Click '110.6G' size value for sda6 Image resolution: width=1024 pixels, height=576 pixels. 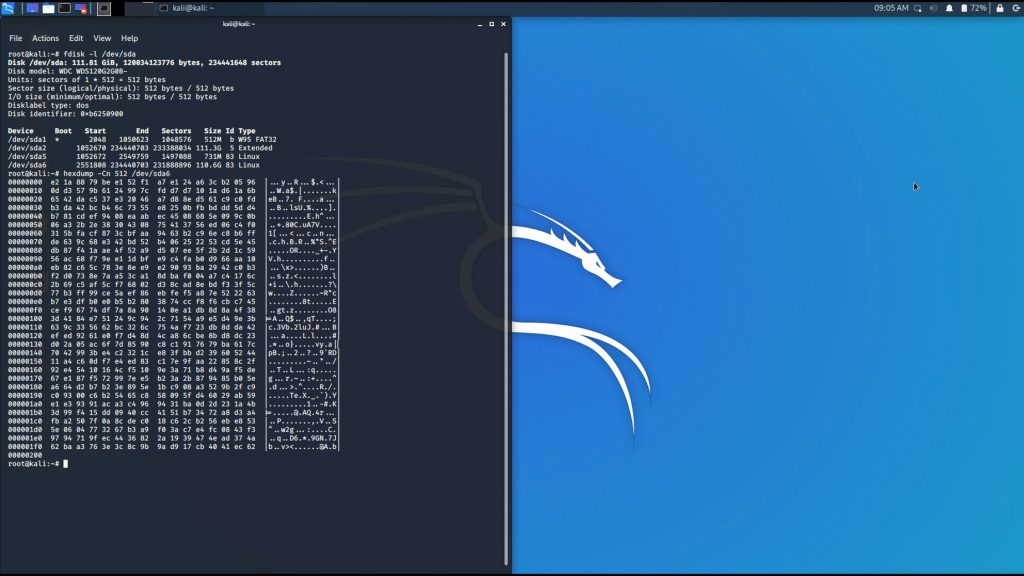(208, 165)
